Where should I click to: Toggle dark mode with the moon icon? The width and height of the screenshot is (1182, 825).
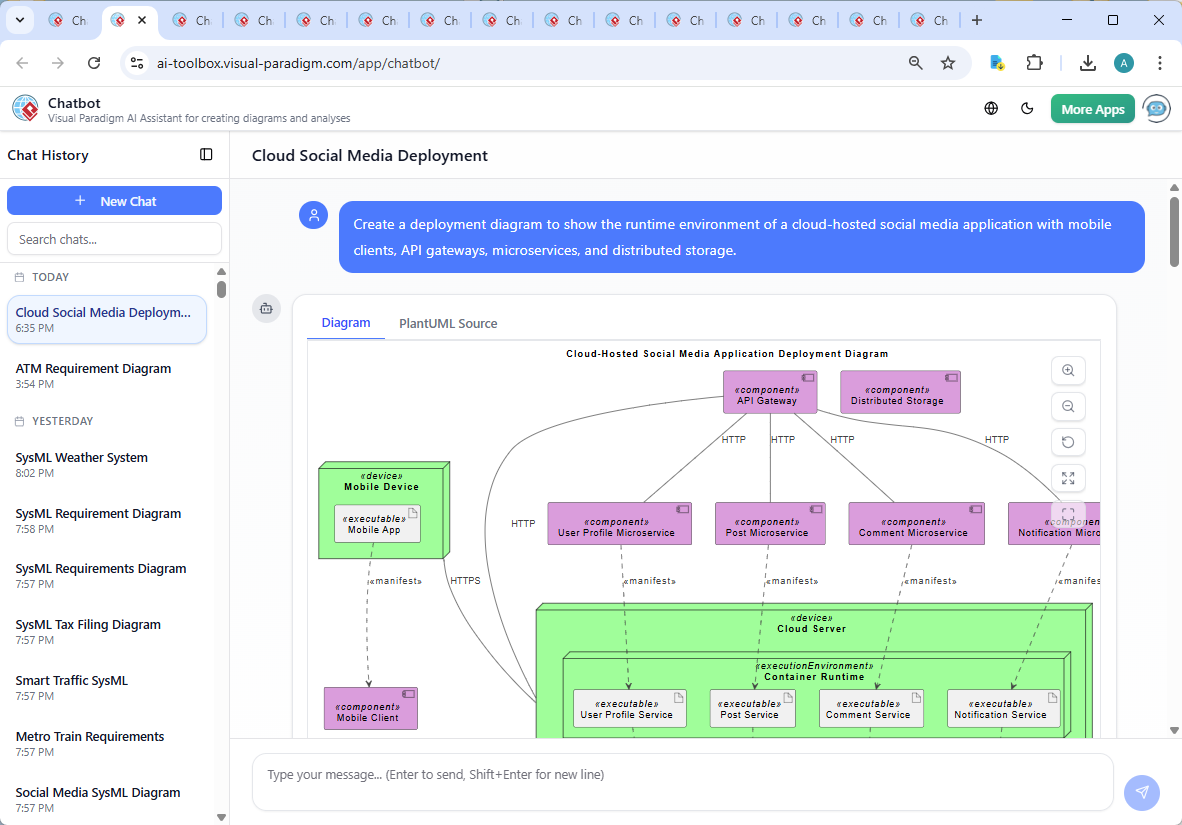pos(1027,109)
